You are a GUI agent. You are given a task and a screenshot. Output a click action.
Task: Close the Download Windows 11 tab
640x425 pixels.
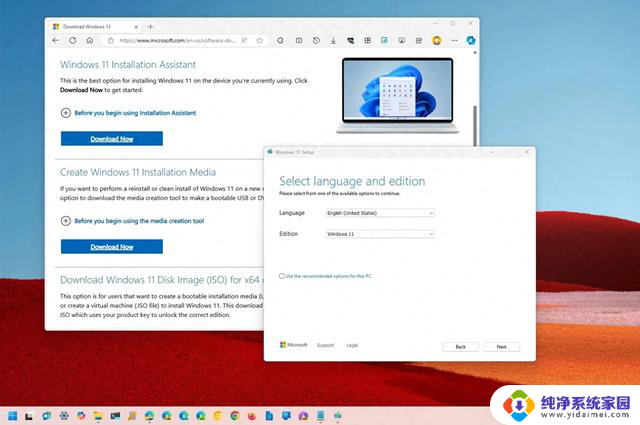point(136,27)
